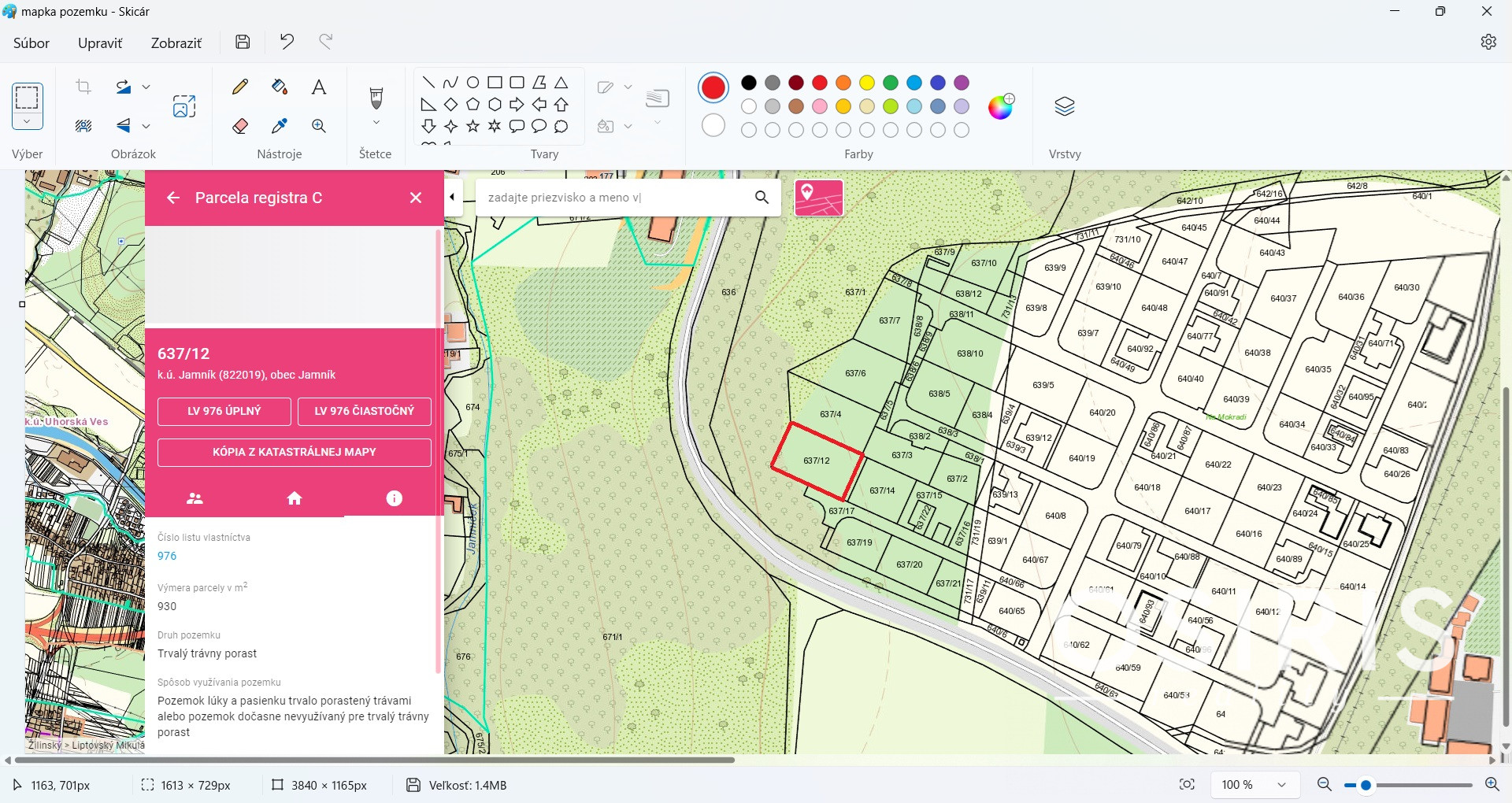Open the selection options dropdown
The height and width of the screenshot is (803, 1512).
click(27, 121)
